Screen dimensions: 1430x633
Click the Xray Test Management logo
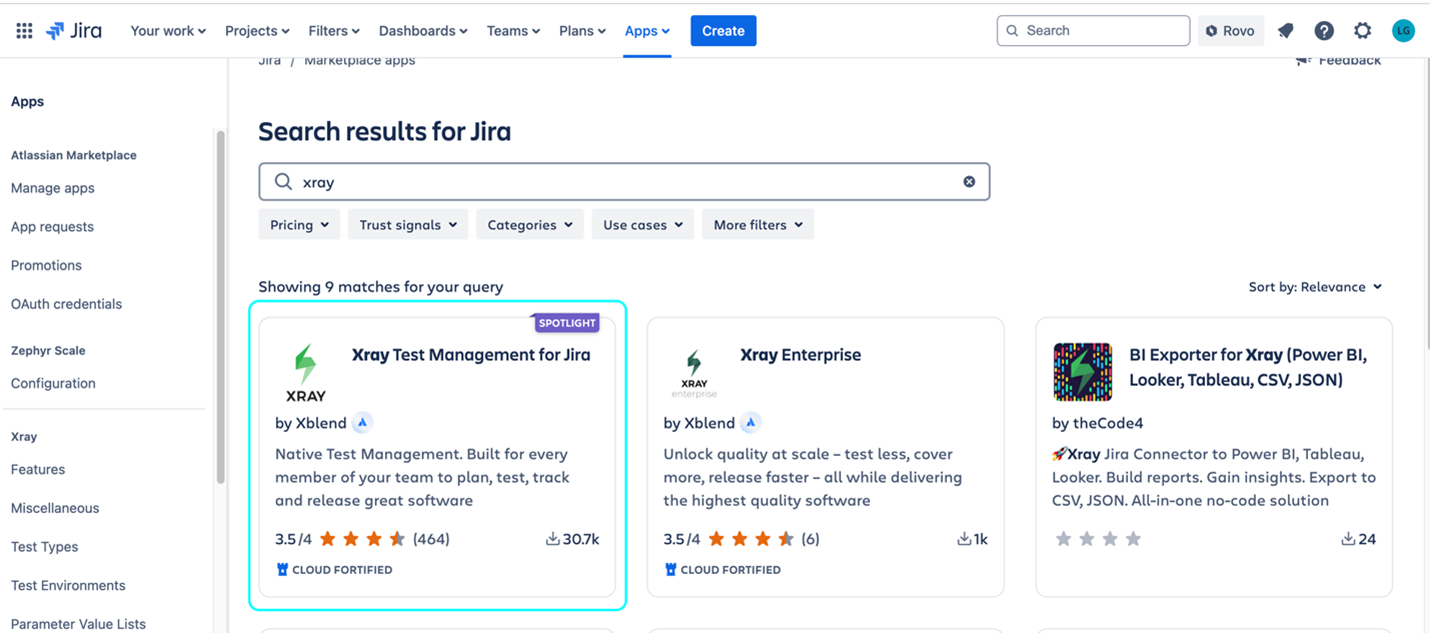point(305,372)
